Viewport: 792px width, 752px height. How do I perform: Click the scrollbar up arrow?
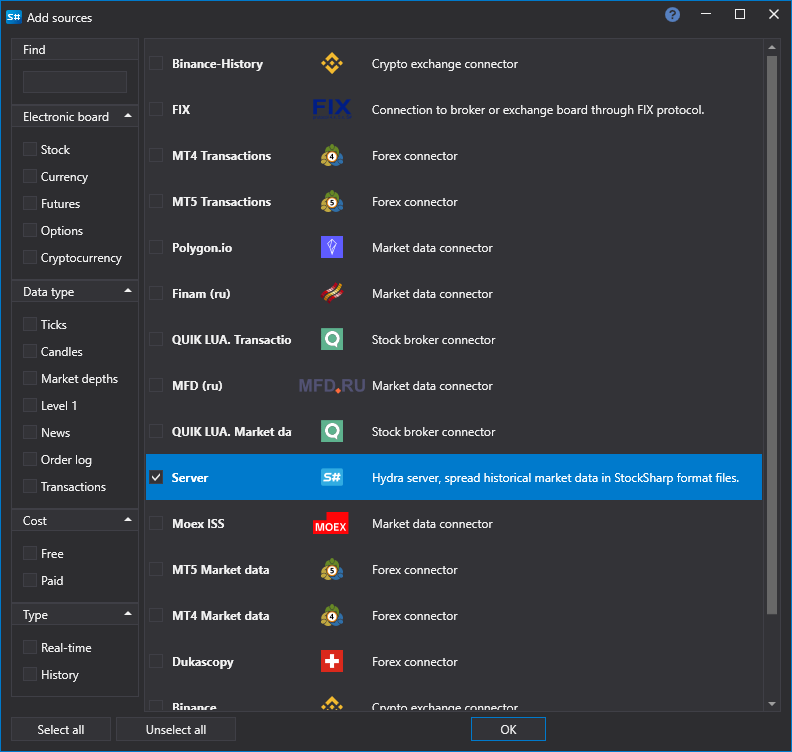pyautogui.click(x=771, y=47)
